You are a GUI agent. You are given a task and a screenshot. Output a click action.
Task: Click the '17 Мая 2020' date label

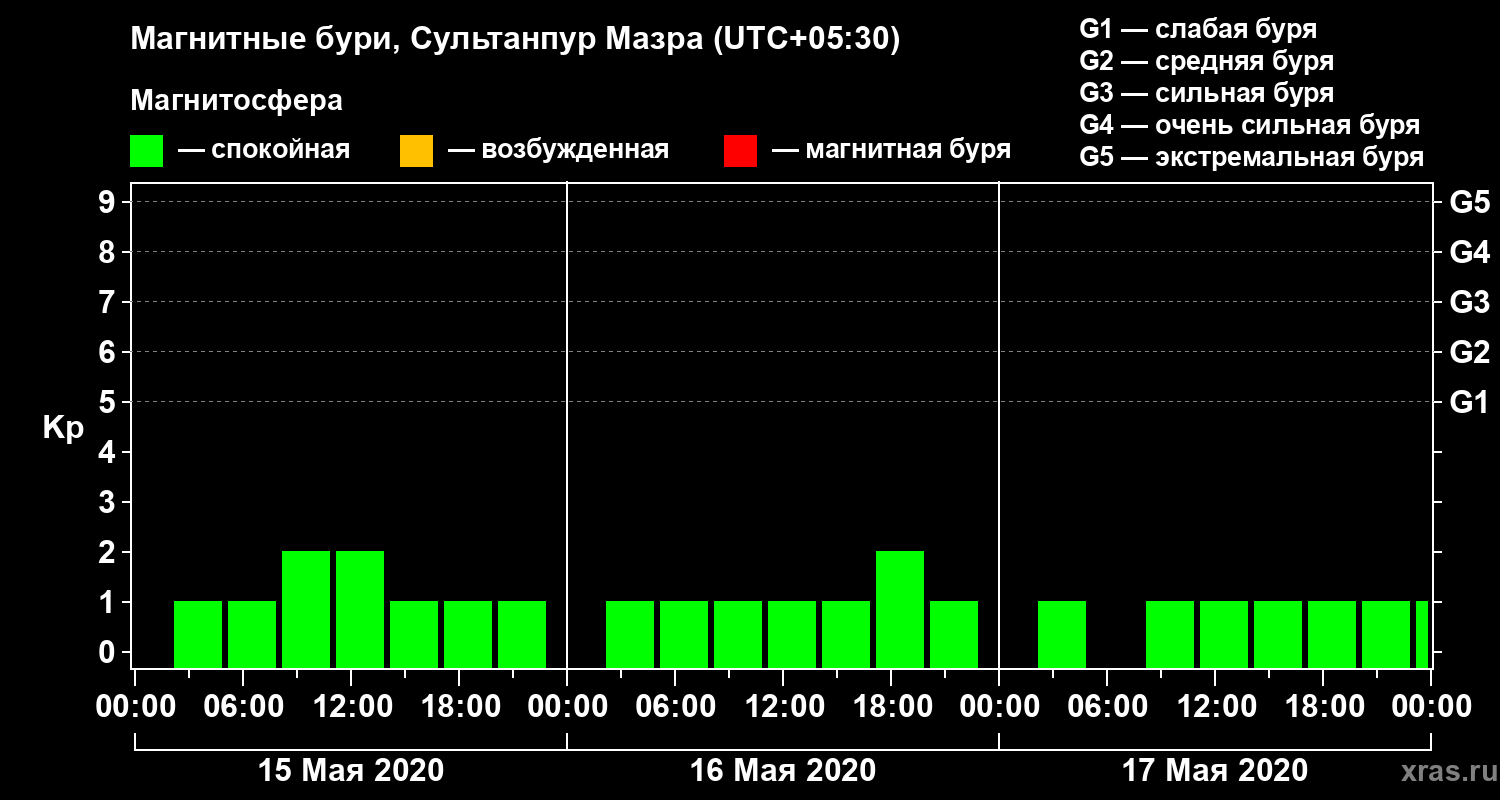[1215, 770]
